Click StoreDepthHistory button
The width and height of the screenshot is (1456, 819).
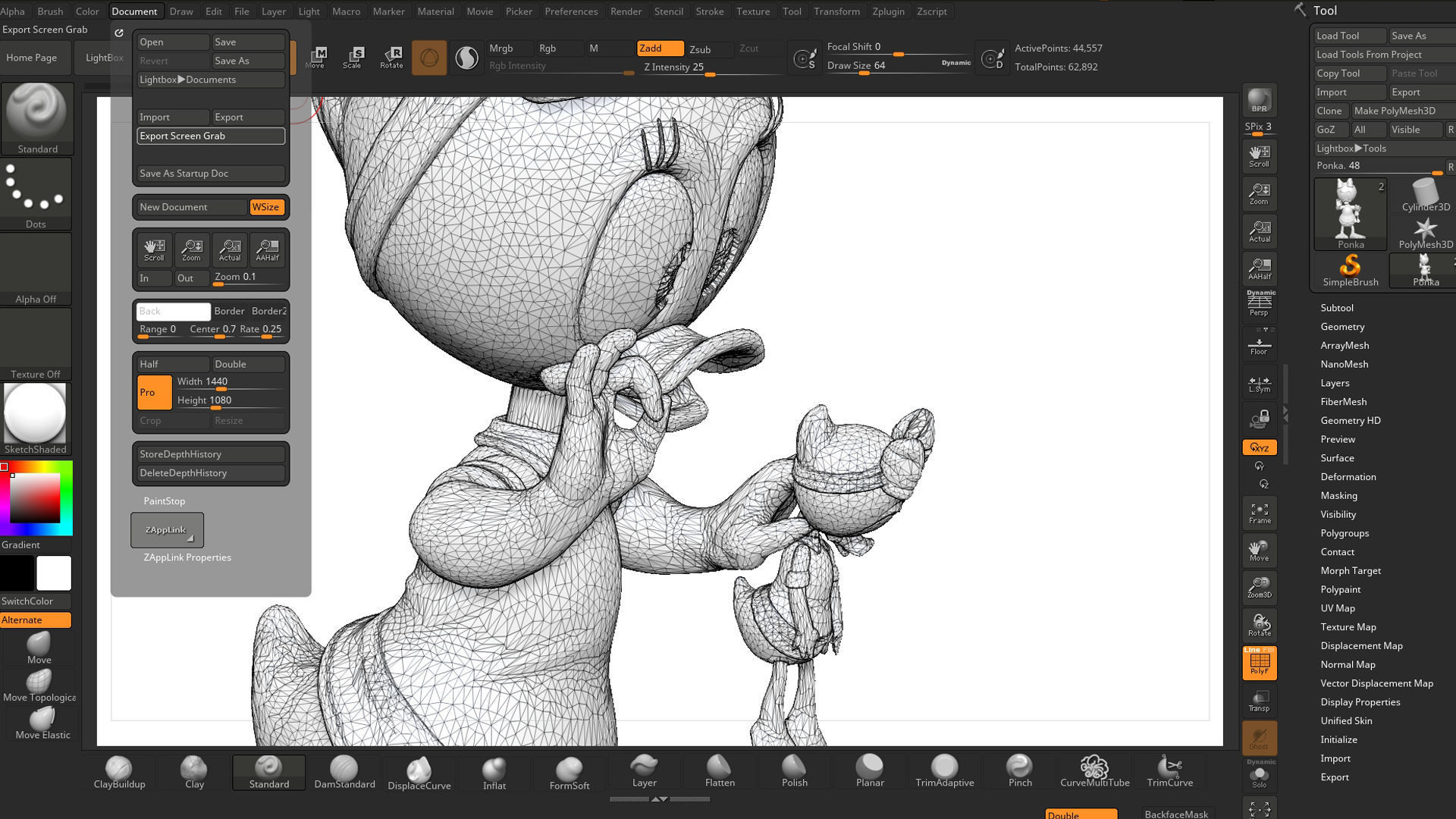(211, 454)
